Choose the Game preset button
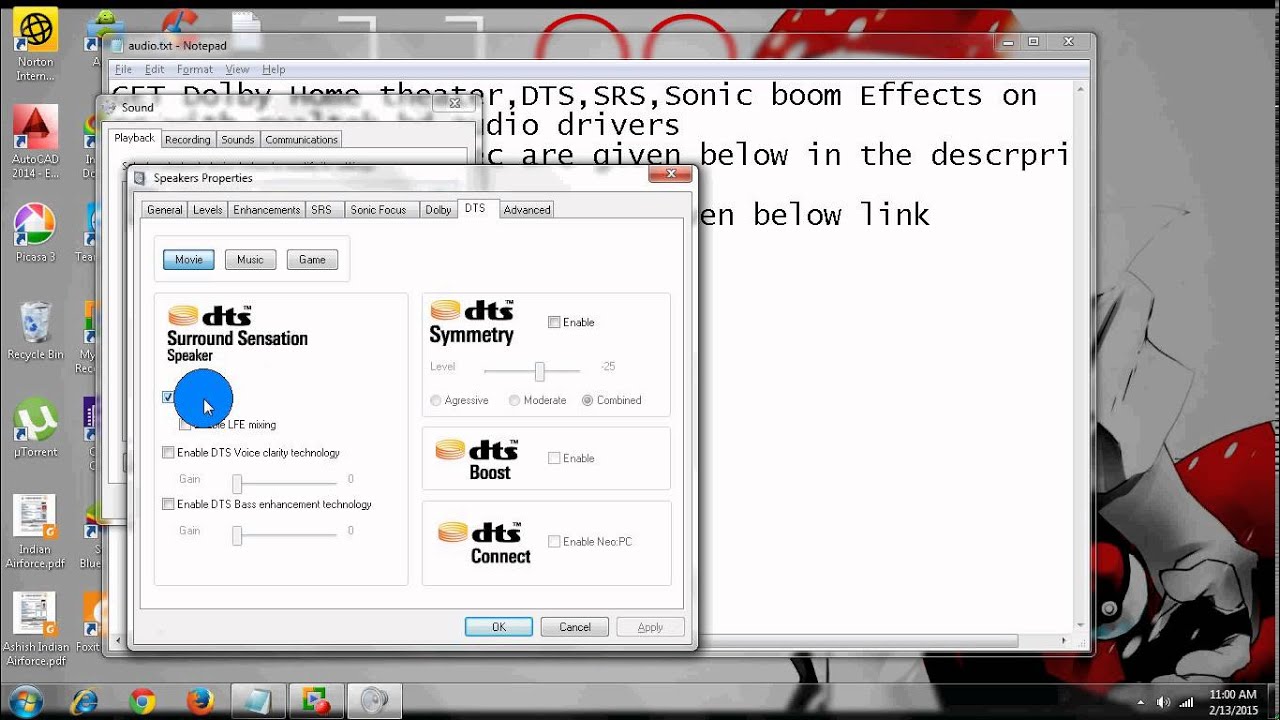This screenshot has height=720, width=1280. [x=312, y=260]
